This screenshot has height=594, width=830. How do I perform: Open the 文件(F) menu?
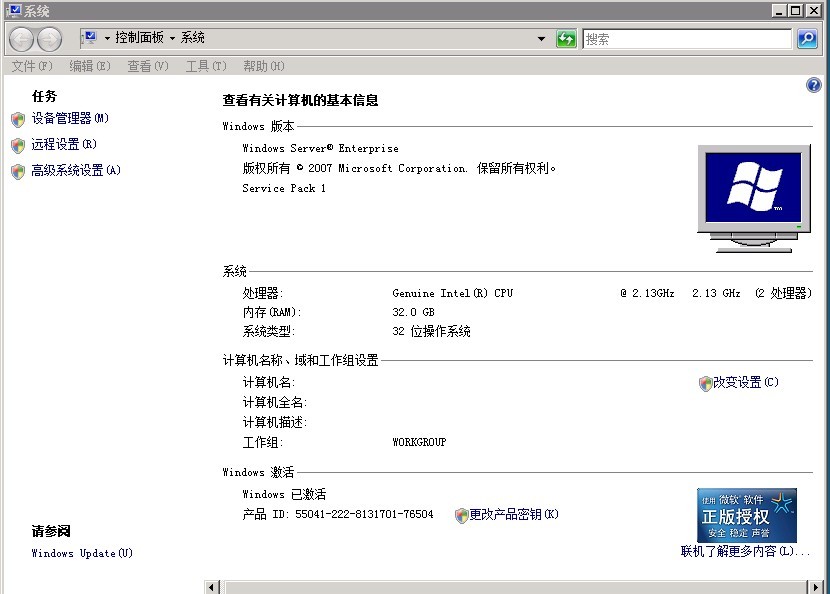tap(32, 66)
